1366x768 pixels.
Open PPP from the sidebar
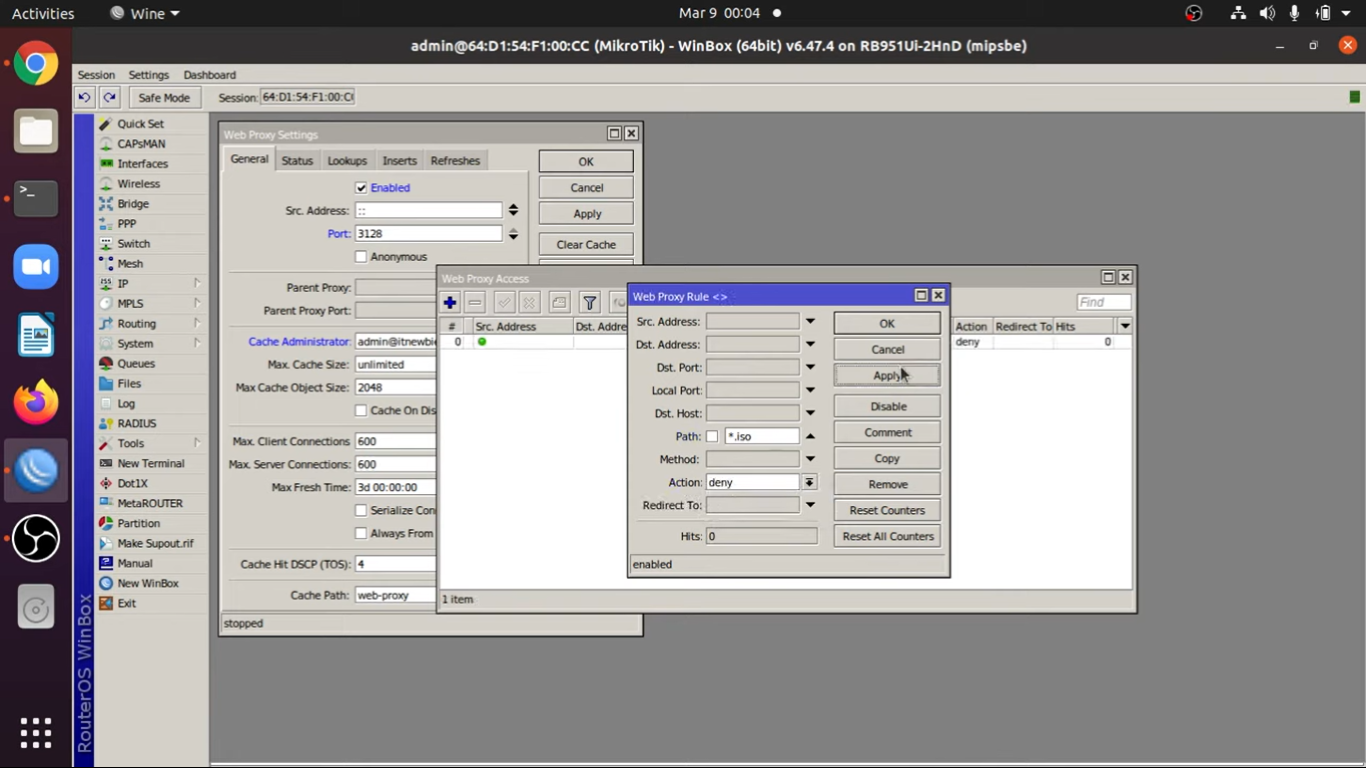tap(126, 224)
